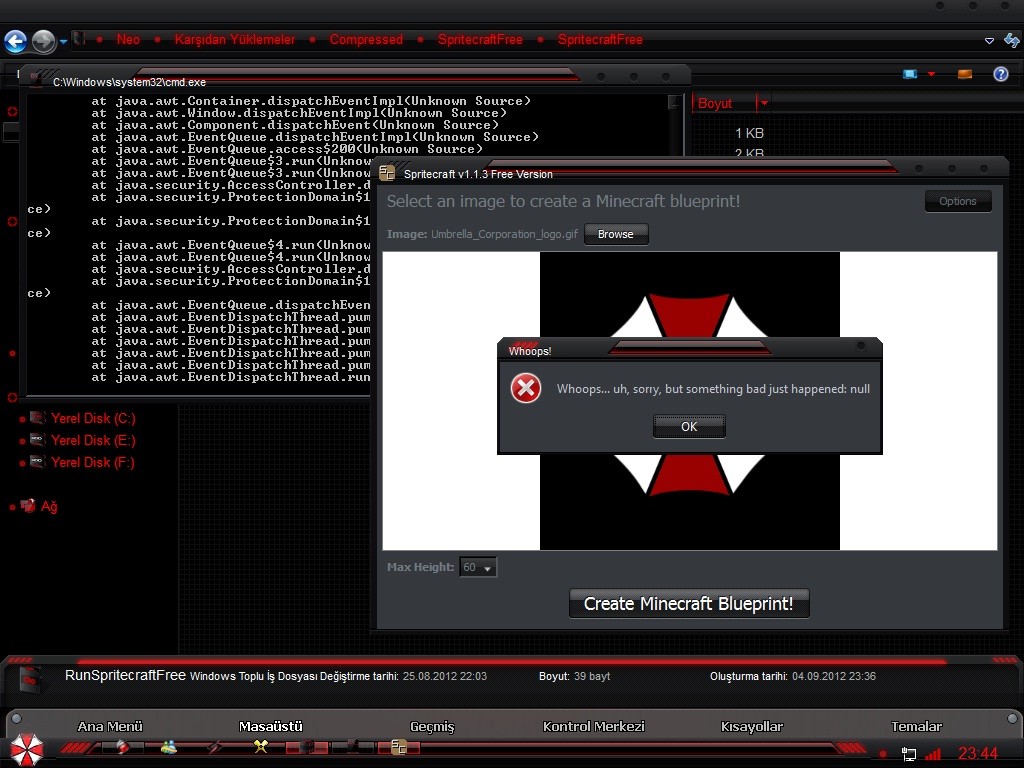The image size is (1024, 768).
Task: Click the red ball taskbar icon
Action: 121,746
